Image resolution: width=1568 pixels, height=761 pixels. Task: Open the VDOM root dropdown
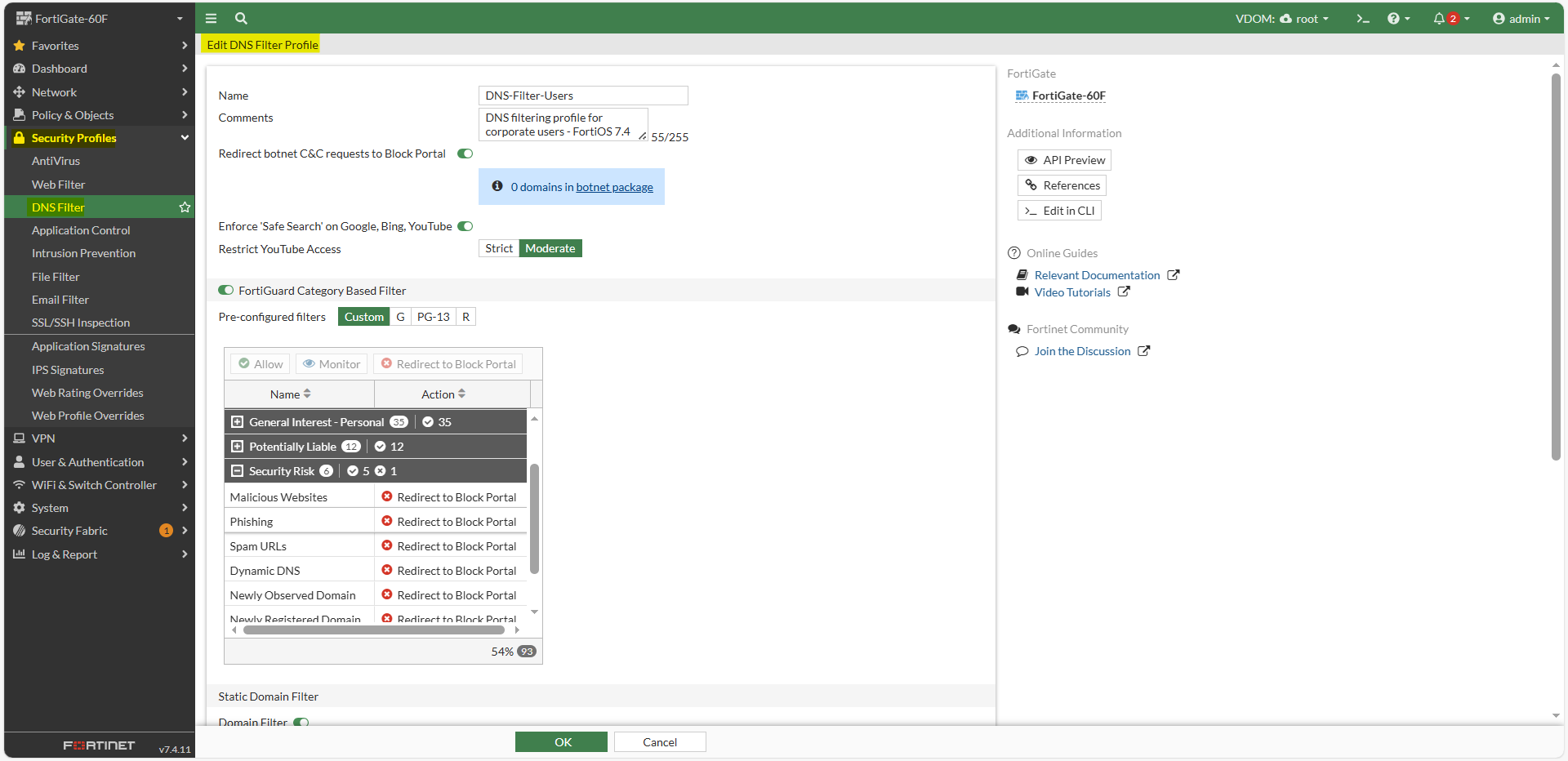(x=1282, y=19)
